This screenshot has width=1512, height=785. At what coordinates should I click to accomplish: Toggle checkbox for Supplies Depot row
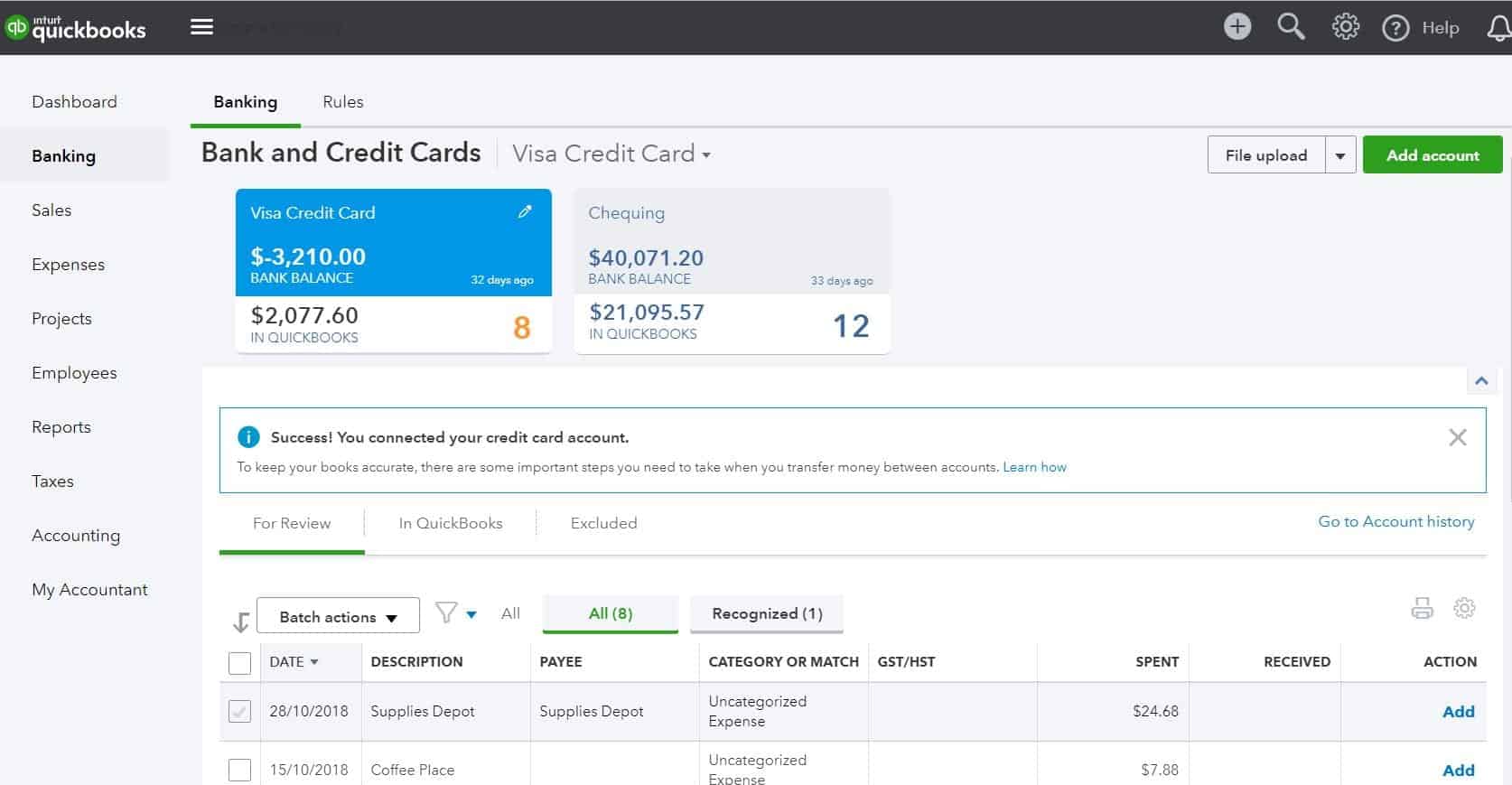(239, 711)
